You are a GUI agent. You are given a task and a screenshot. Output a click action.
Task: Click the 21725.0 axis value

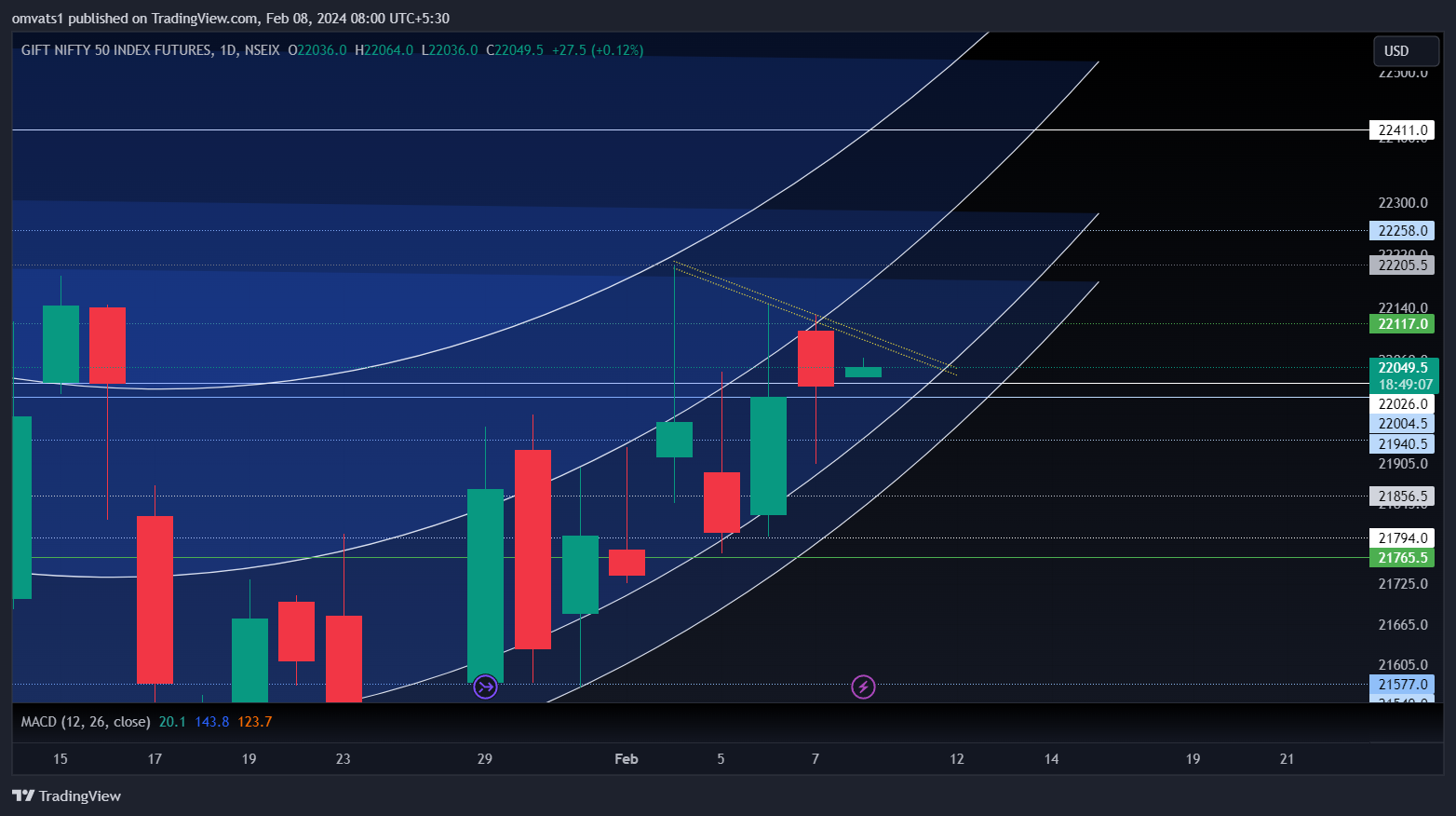pyautogui.click(x=1403, y=584)
